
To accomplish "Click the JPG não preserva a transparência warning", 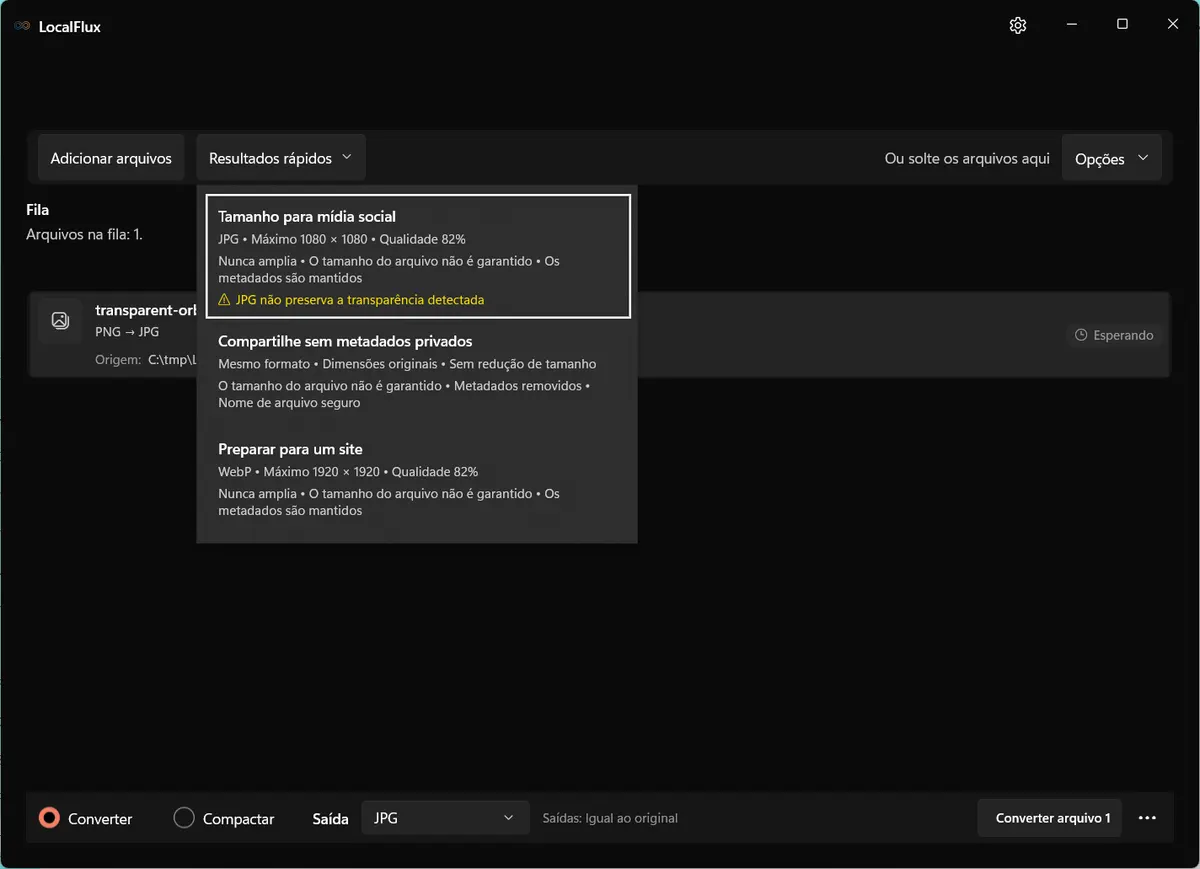I will tap(360, 300).
